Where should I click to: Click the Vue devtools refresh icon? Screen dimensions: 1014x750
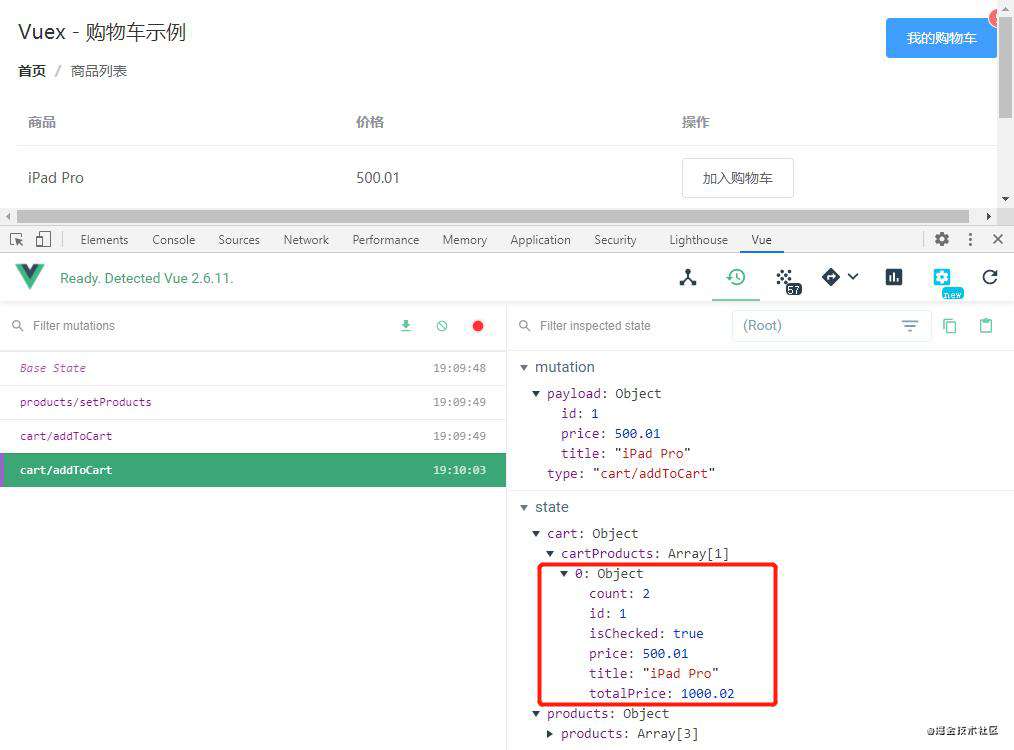(x=989, y=277)
